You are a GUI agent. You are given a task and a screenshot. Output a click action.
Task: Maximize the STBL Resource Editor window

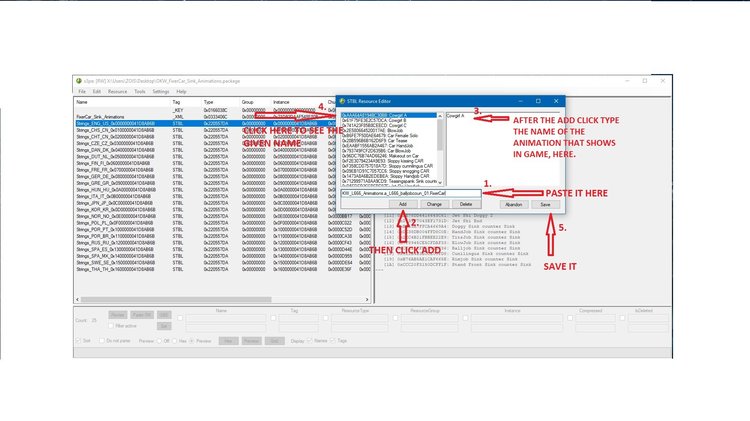pyautogui.click(x=538, y=101)
